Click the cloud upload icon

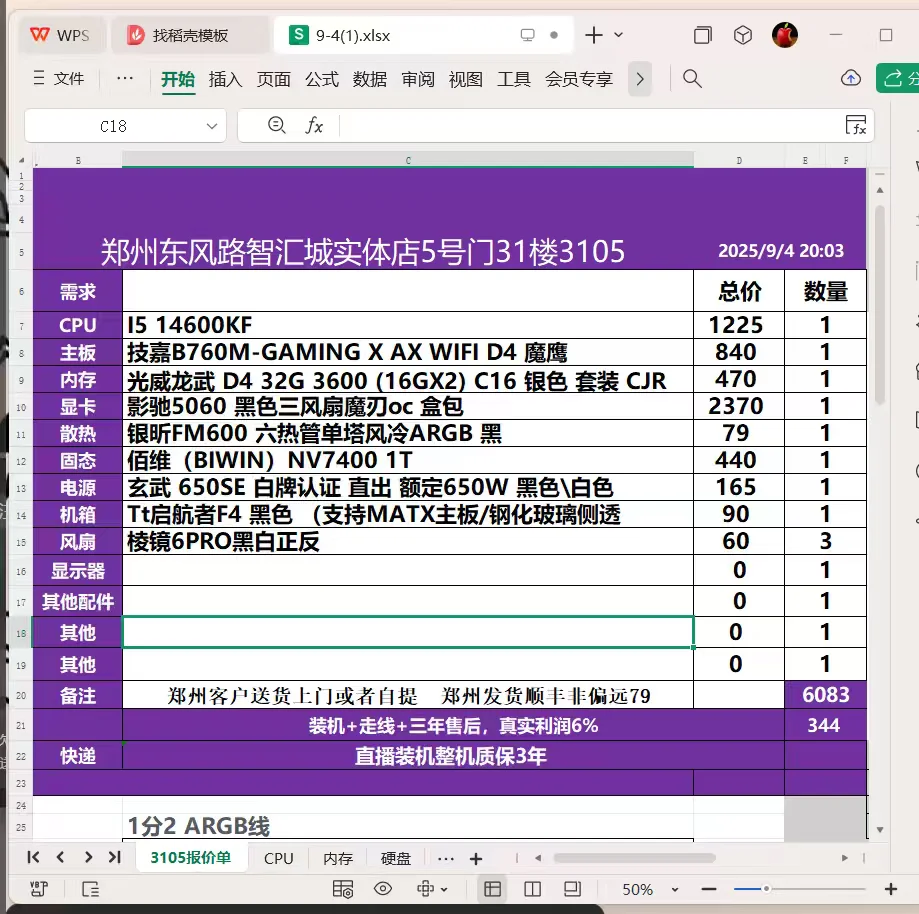coord(850,78)
